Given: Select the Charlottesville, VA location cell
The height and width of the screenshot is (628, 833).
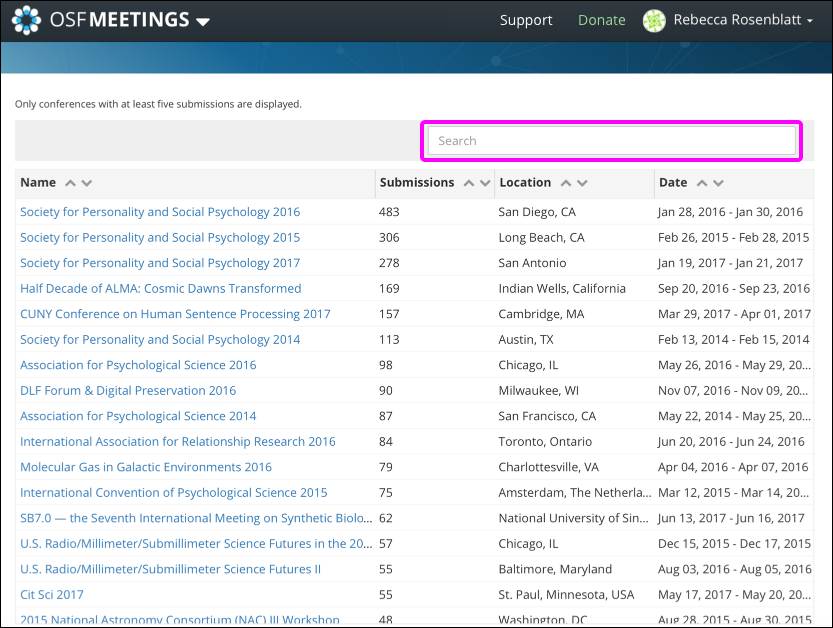Looking at the screenshot, I should click(x=549, y=467).
